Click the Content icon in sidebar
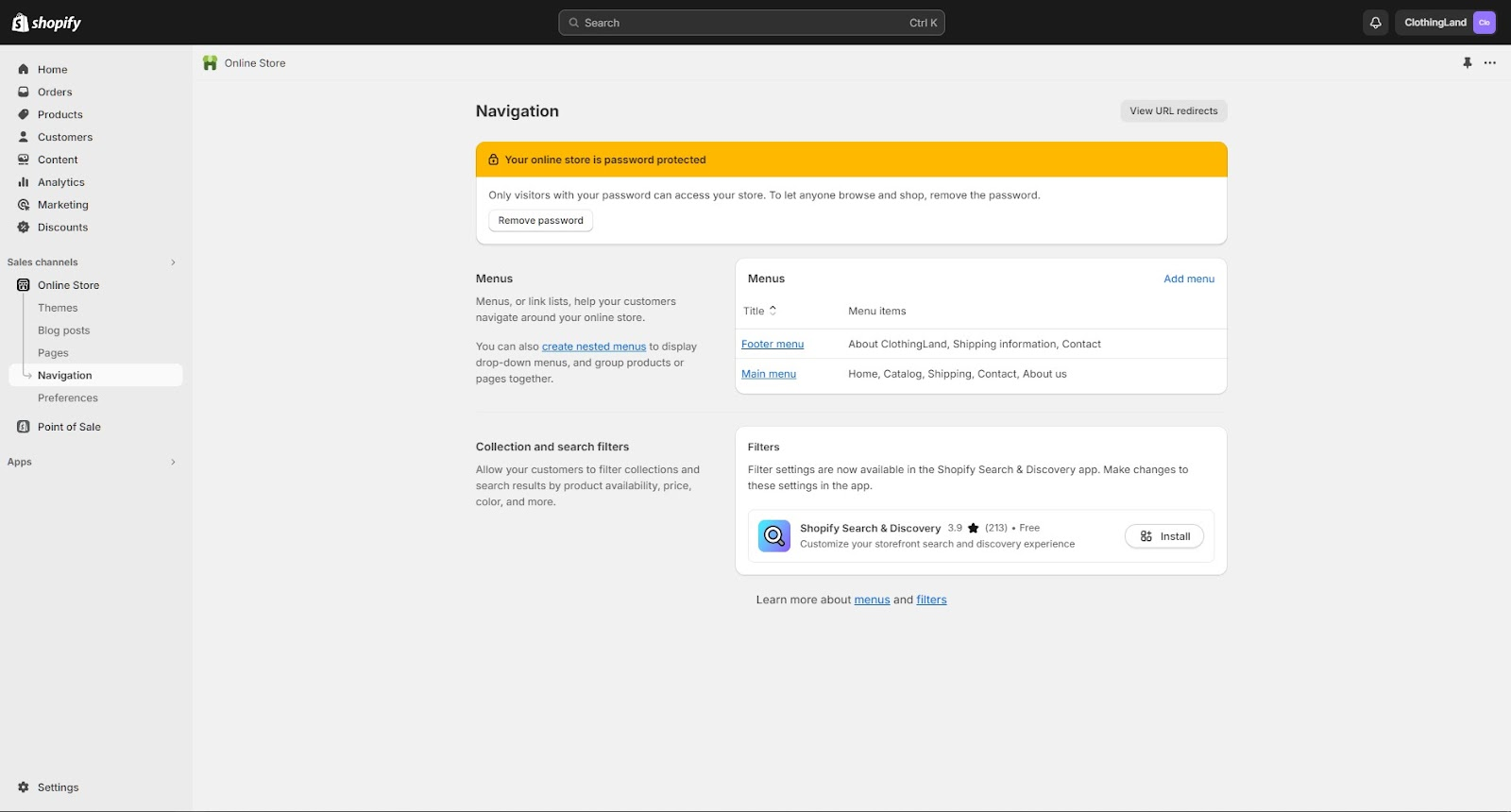Image resolution: width=1511 pixels, height=812 pixels. tap(24, 160)
